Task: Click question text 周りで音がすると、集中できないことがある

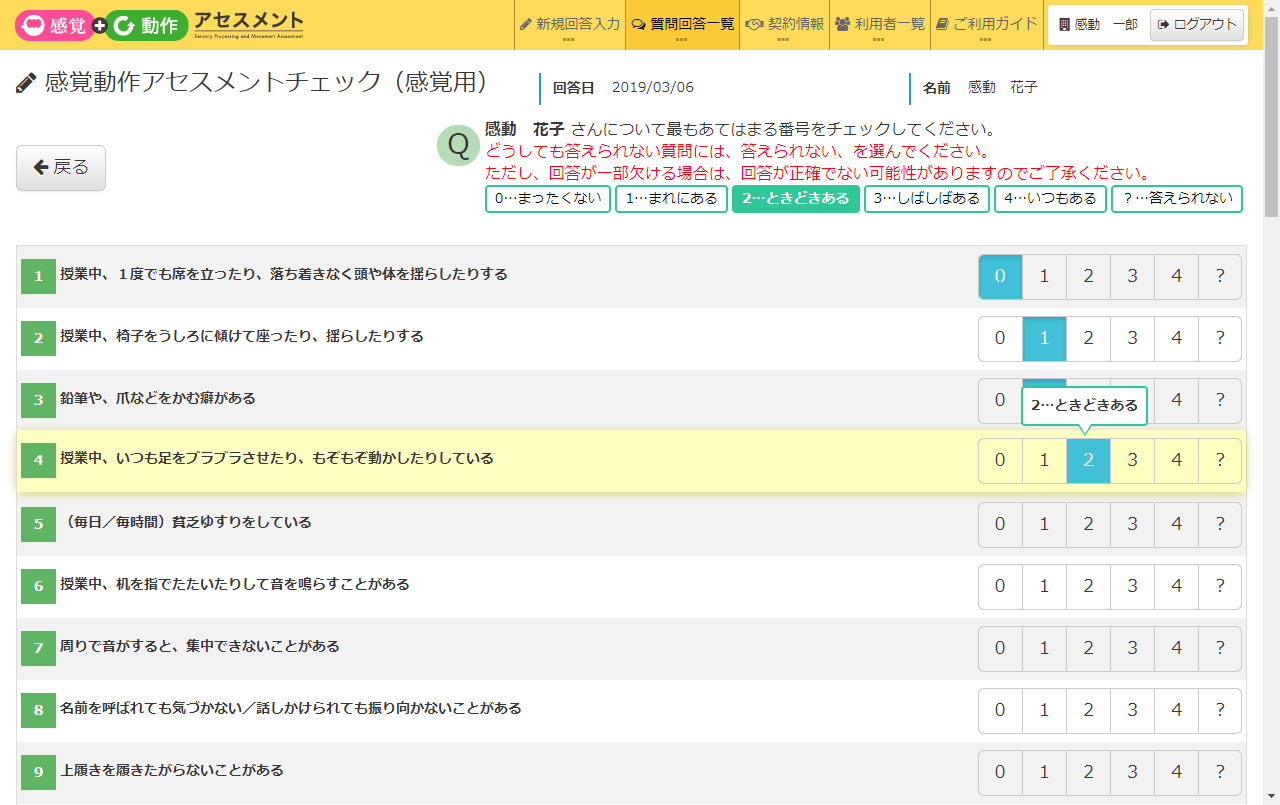Action: [200, 646]
